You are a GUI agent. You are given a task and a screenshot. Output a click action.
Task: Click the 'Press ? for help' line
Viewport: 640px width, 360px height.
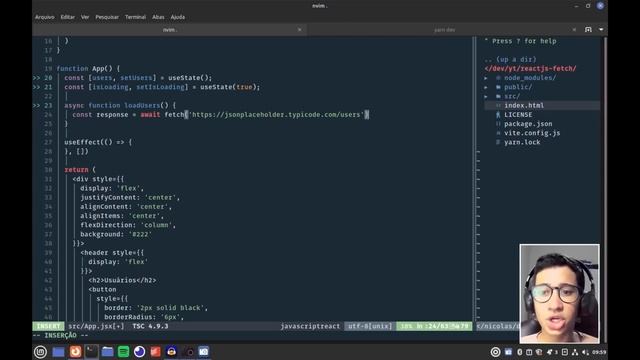(520, 41)
